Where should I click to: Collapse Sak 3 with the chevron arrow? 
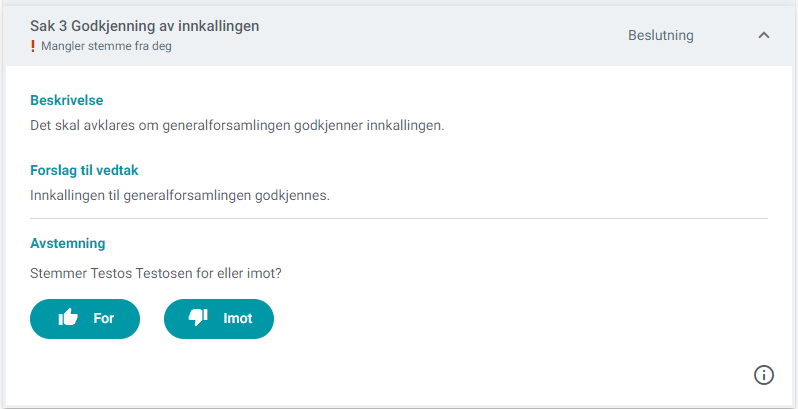point(763,35)
